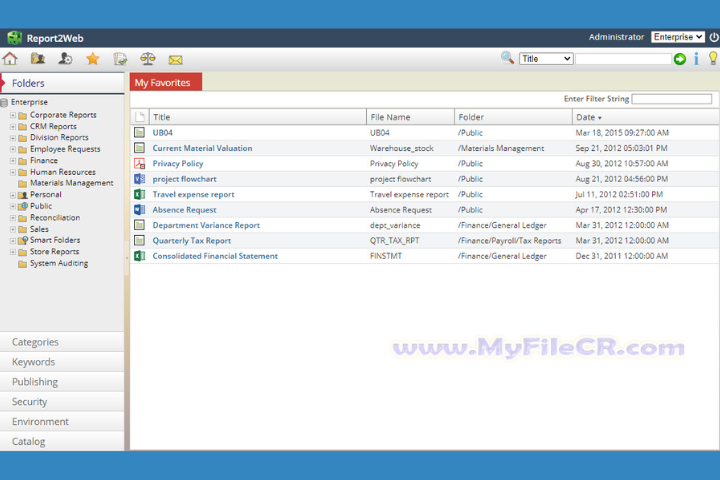
Task: Open Department Variance Report link
Action: pyautogui.click(x=206, y=225)
